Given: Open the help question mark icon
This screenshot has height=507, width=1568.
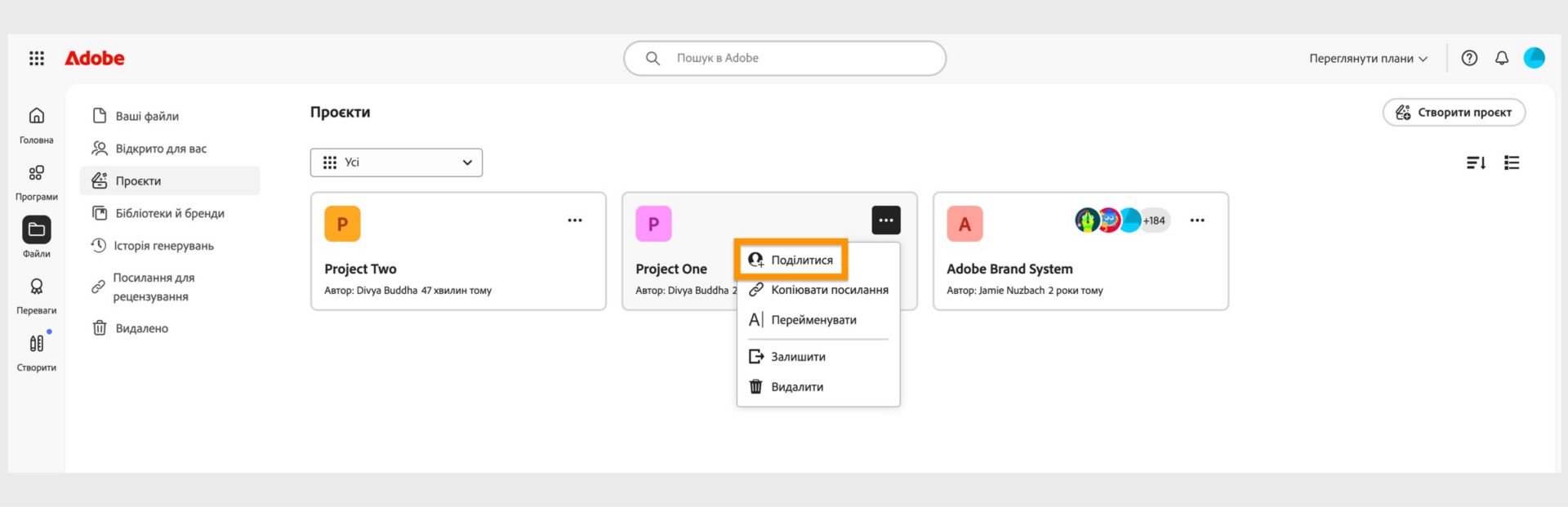Looking at the screenshot, I should (1469, 58).
